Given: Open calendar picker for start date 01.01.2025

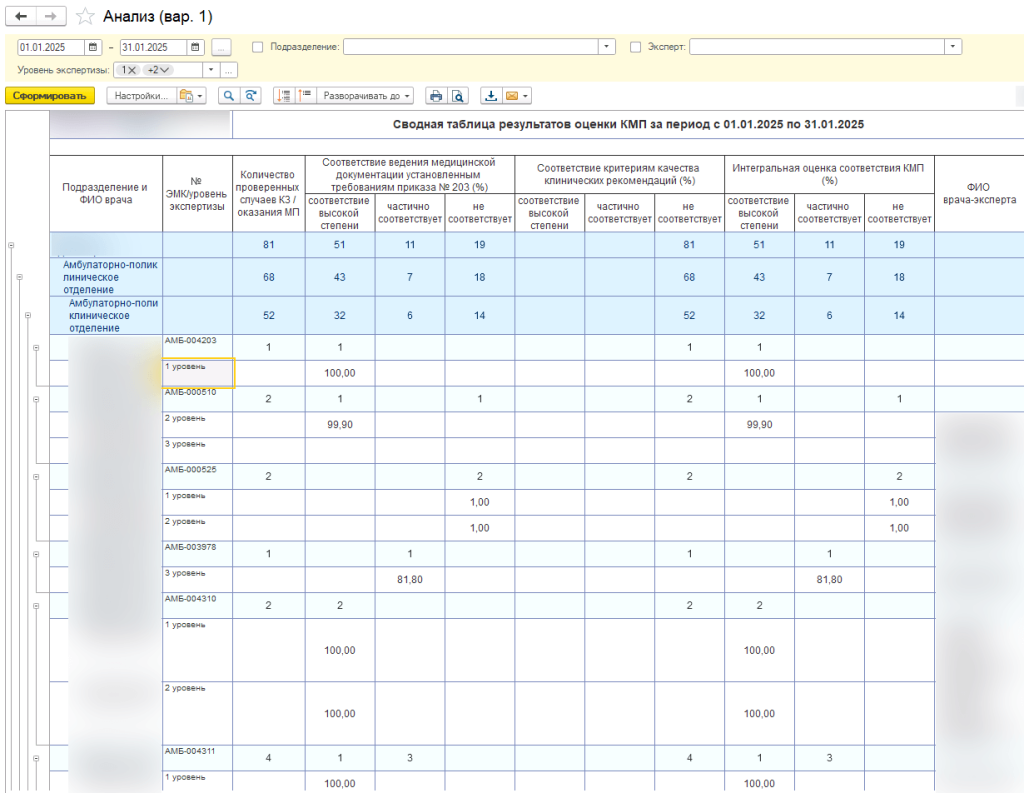Looking at the screenshot, I should pyautogui.click(x=94, y=47).
